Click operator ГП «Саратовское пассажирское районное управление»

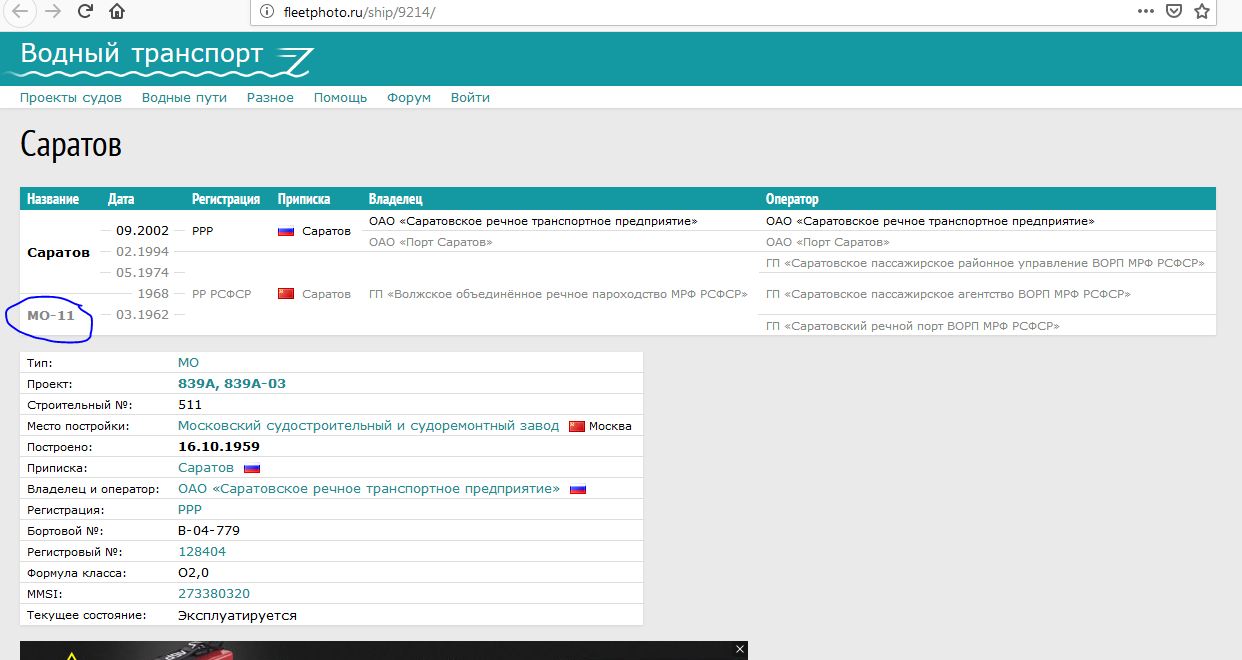point(985,263)
